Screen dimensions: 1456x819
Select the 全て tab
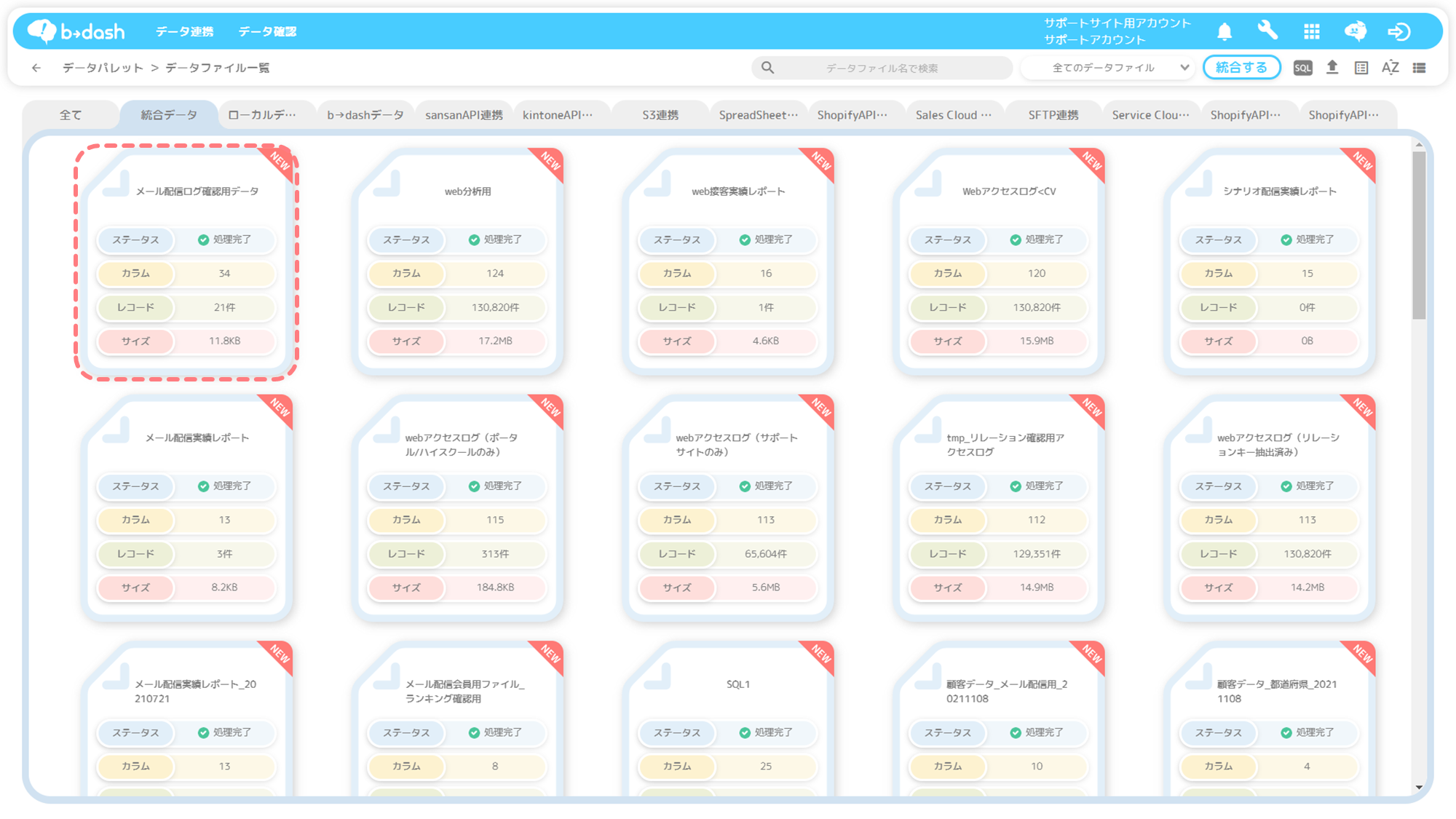[x=71, y=115]
